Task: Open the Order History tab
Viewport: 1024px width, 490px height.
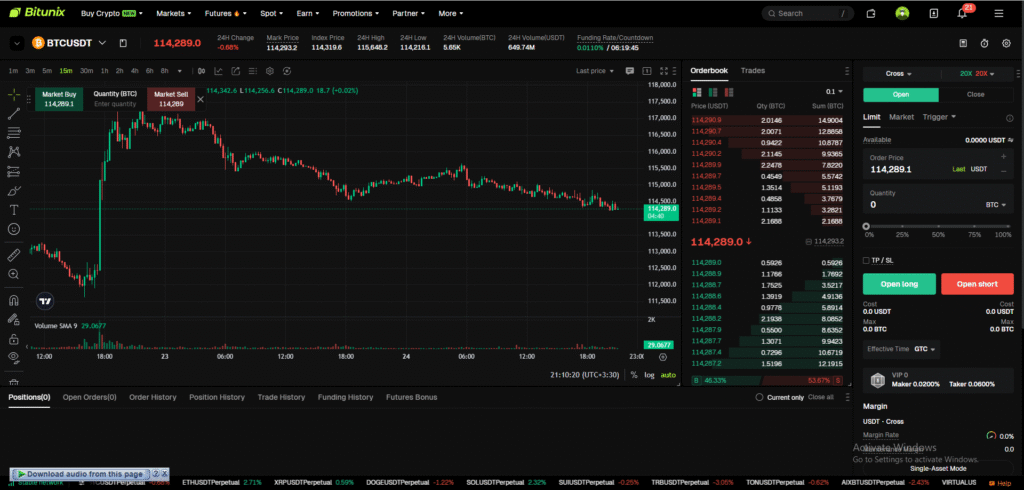Action: click(x=152, y=397)
